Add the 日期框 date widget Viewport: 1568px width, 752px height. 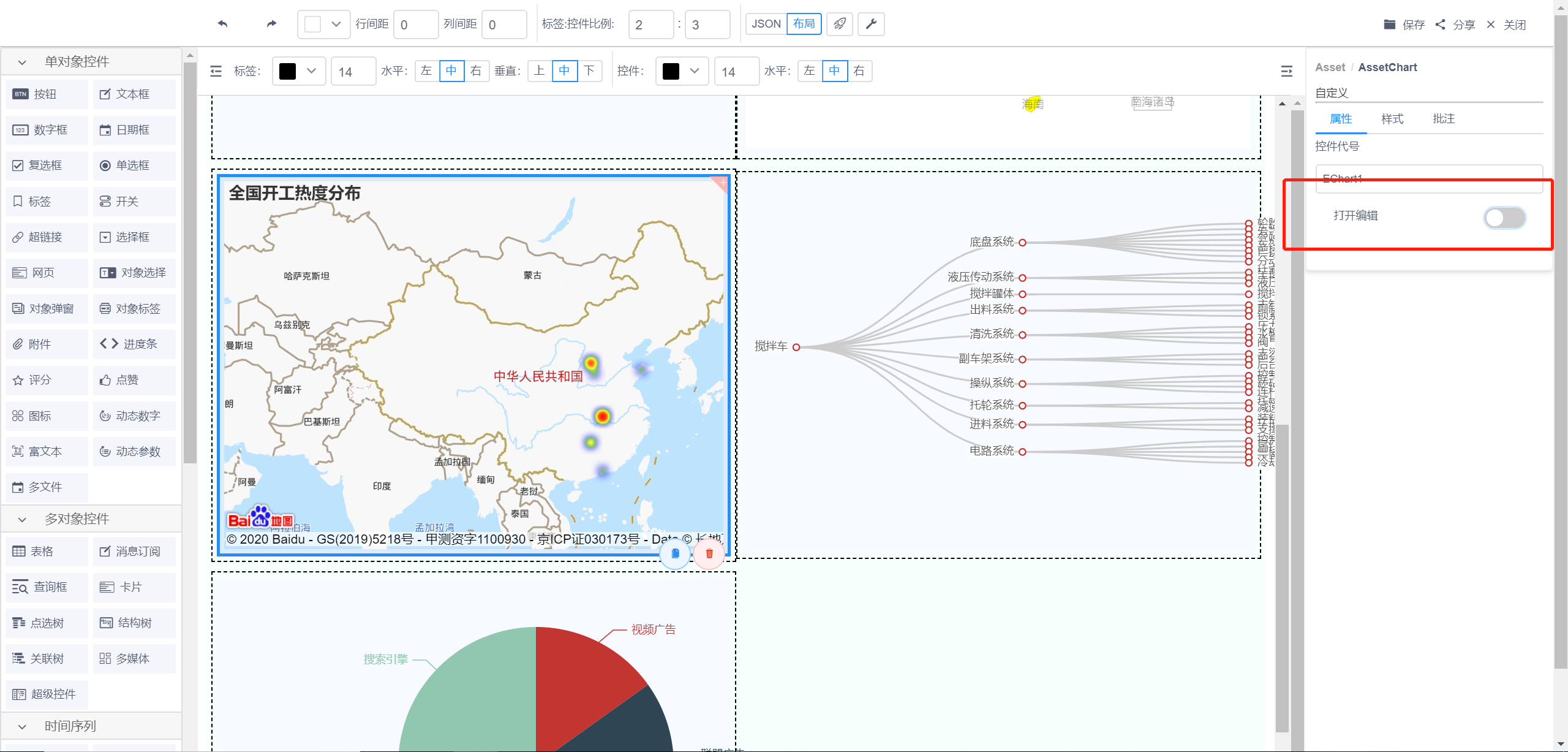point(134,130)
